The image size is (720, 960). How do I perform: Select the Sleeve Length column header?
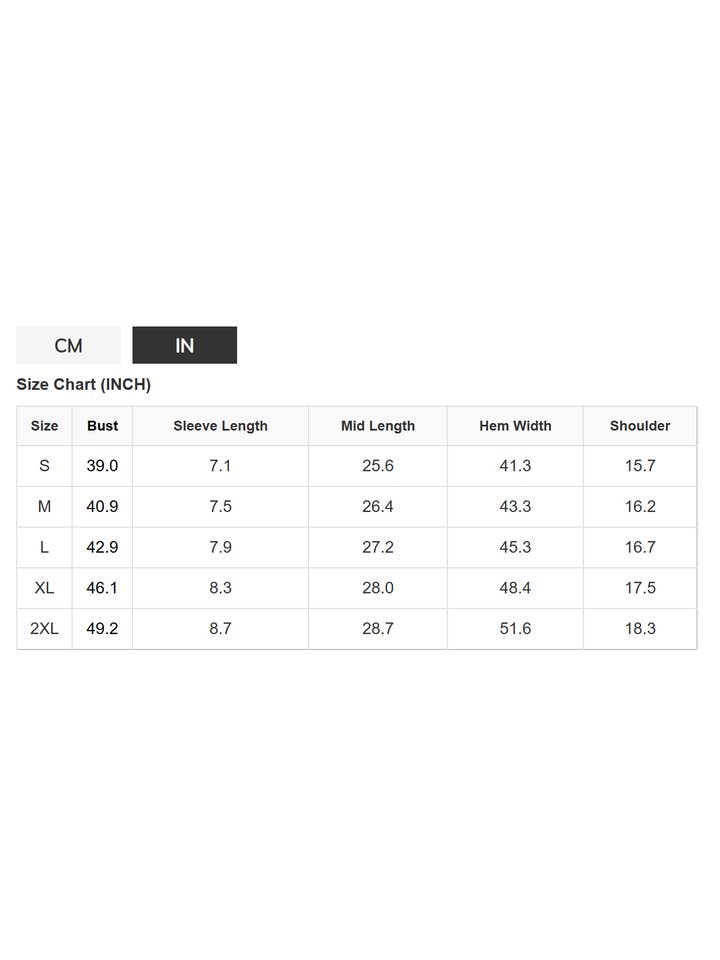pyautogui.click(x=220, y=426)
